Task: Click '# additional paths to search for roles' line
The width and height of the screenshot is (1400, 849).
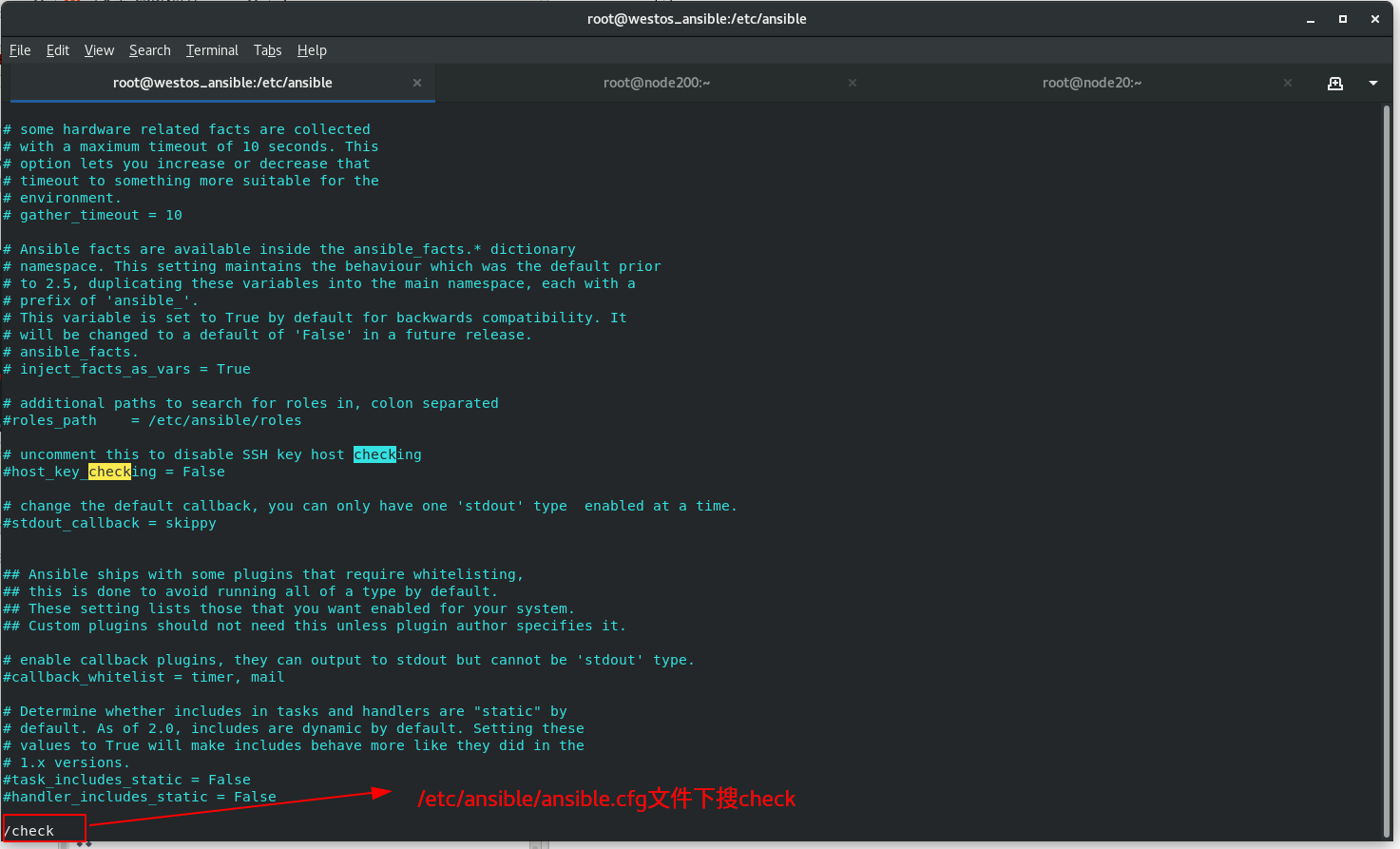Action: pyautogui.click(x=251, y=403)
